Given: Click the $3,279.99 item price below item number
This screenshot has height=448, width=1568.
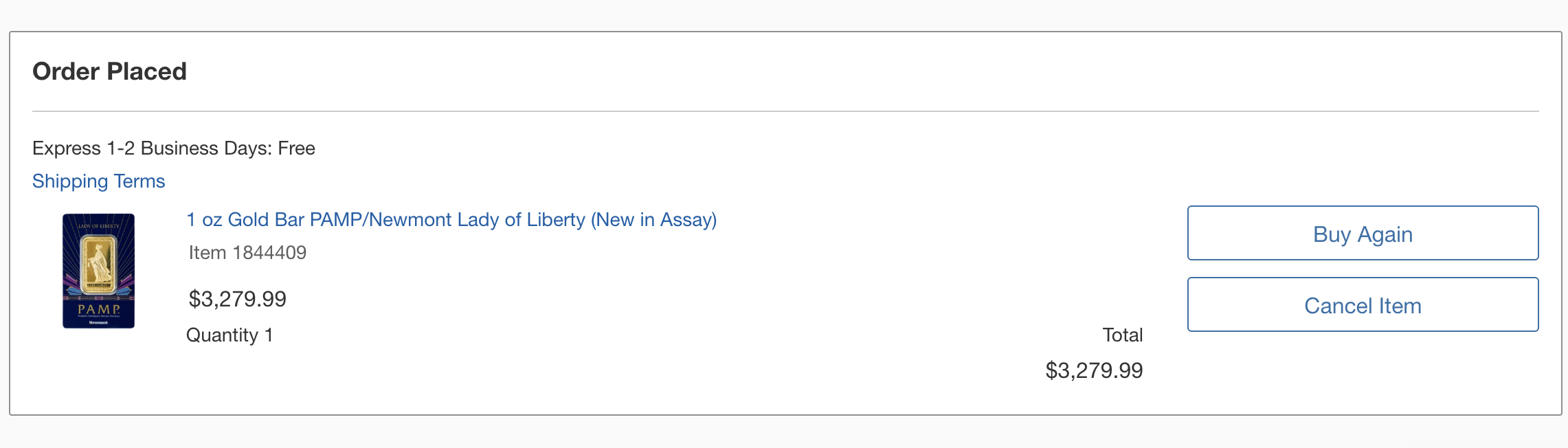Looking at the screenshot, I should coord(237,299).
